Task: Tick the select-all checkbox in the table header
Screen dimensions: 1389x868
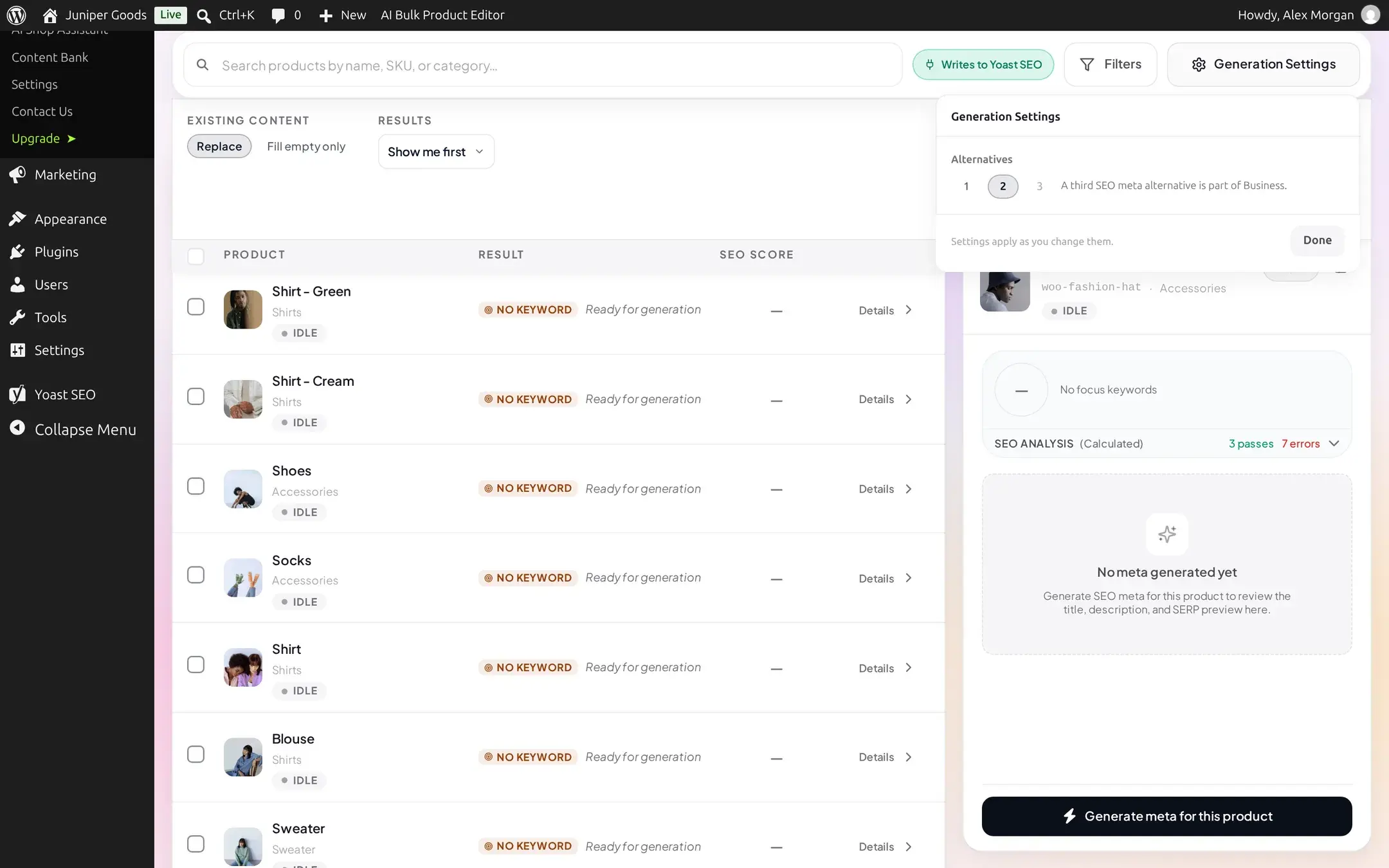Action: click(x=195, y=256)
